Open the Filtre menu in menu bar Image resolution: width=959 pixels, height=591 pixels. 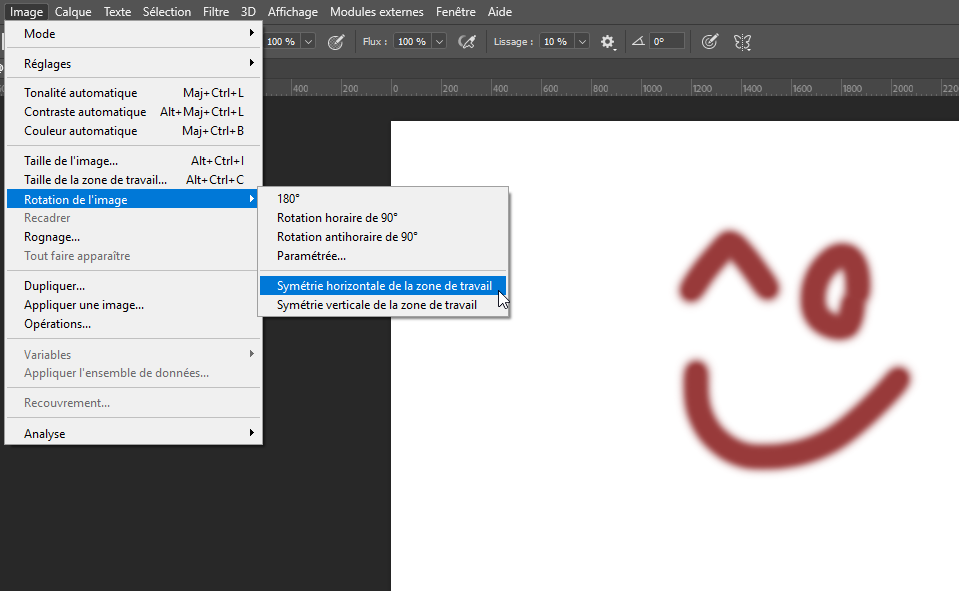tap(215, 12)
